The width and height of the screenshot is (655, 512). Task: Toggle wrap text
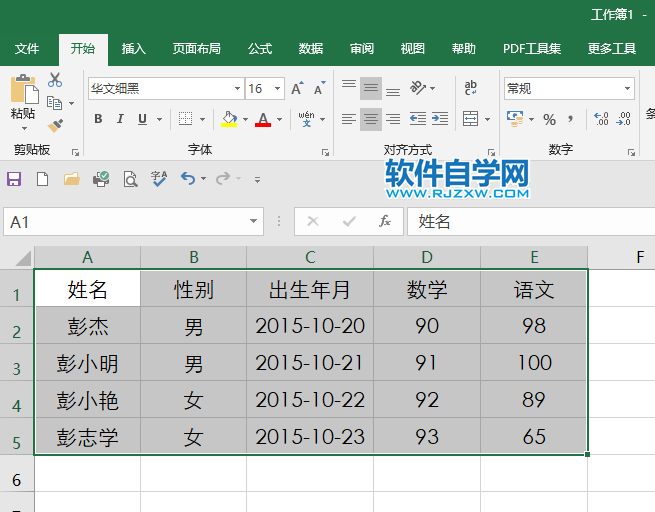(x=471, y=88)
